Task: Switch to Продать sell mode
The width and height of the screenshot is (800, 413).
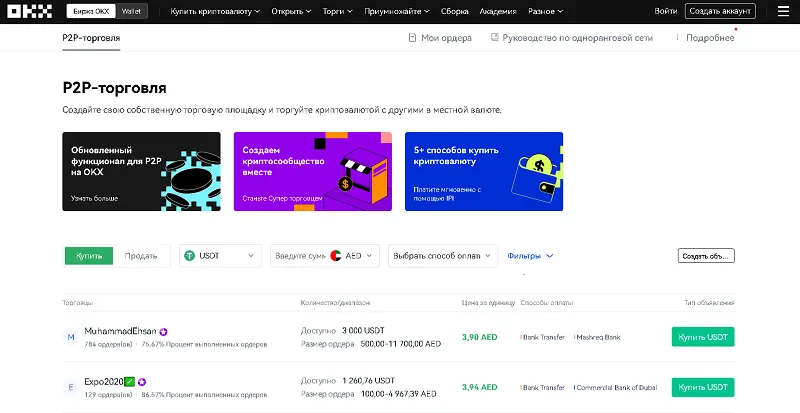Action: click(141, 256)
